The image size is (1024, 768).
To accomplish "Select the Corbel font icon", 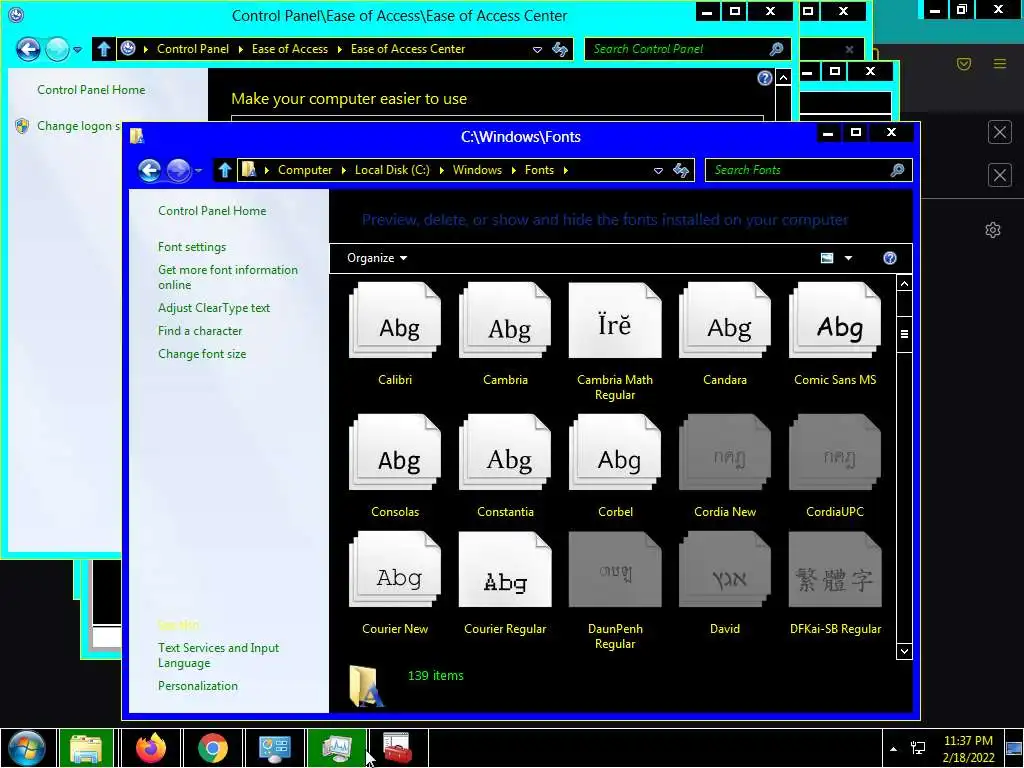I will point(615,452).
